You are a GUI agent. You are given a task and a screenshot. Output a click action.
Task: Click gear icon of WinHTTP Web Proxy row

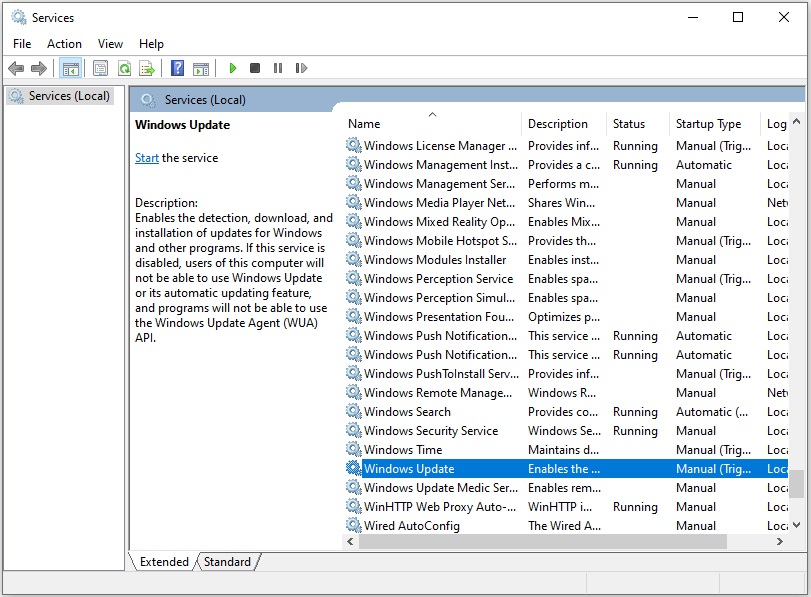click(354, 506)
